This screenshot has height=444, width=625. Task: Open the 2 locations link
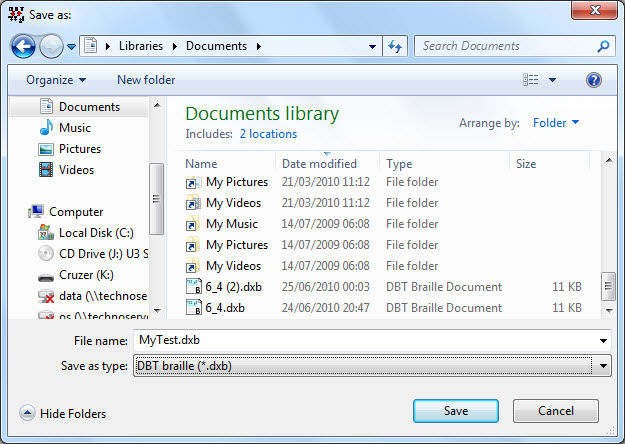268,134
